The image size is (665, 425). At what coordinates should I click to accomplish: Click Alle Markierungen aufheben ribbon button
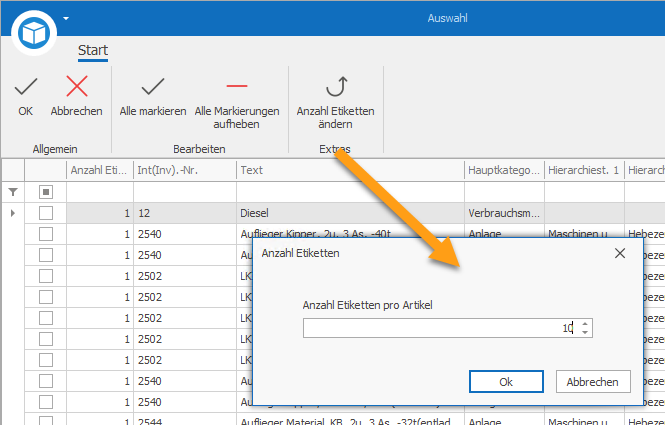(237, 103)
